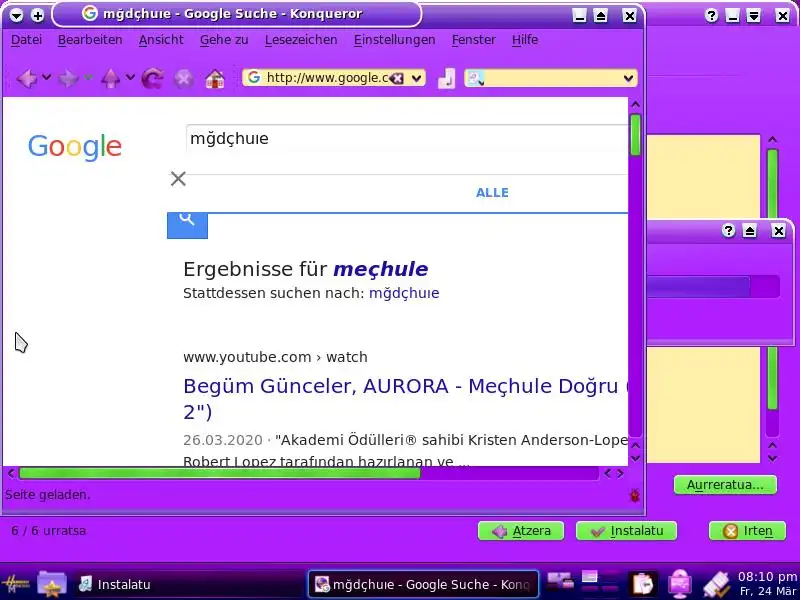This screenshot has width=800, height=600.
Task: Click the blue magnifier search button
Action: 187,225
